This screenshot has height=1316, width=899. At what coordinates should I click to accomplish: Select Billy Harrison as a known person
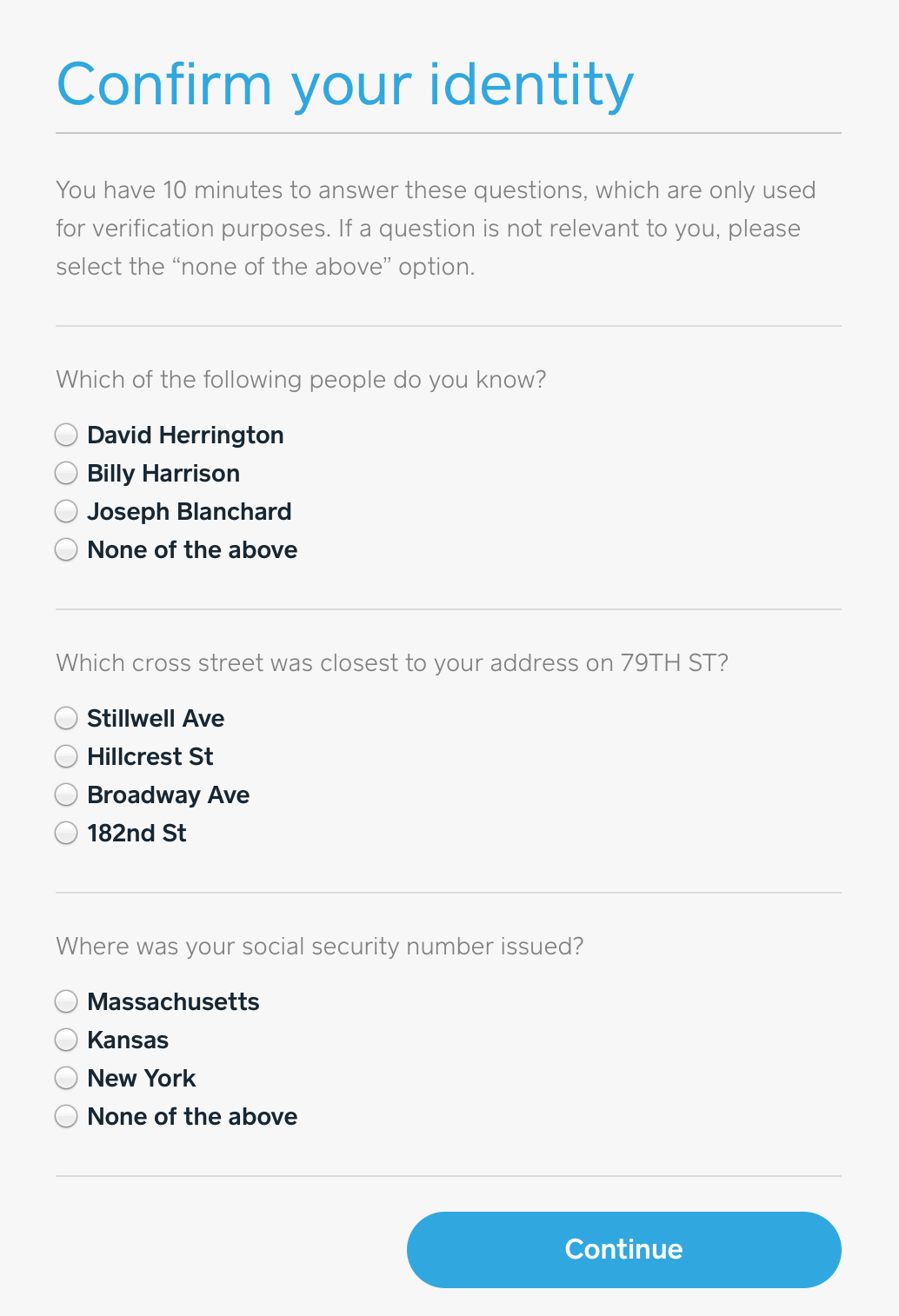66,473
